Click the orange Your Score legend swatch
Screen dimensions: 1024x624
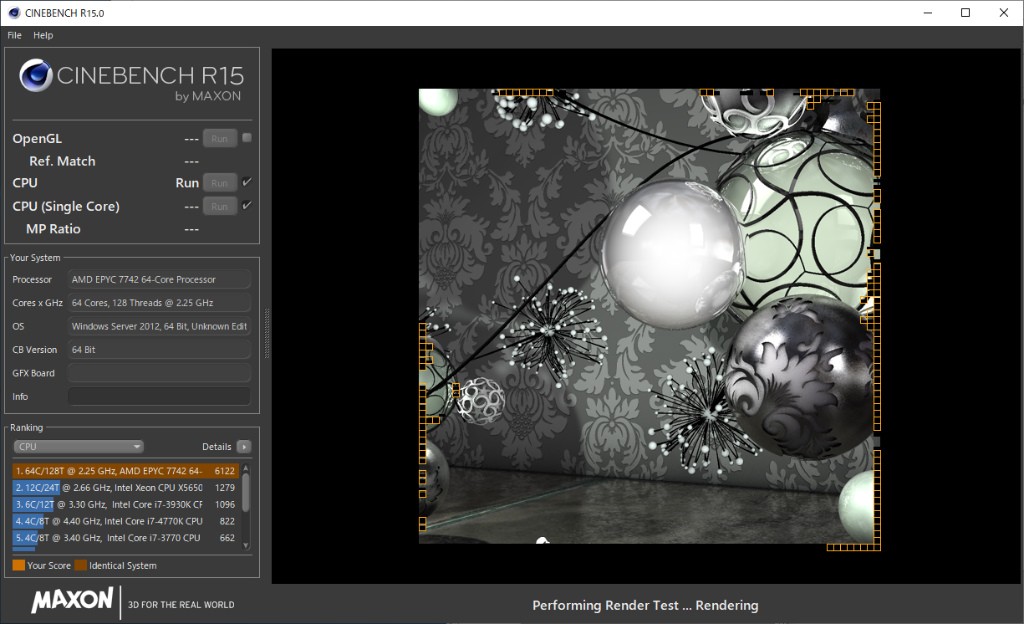(18, 566)
